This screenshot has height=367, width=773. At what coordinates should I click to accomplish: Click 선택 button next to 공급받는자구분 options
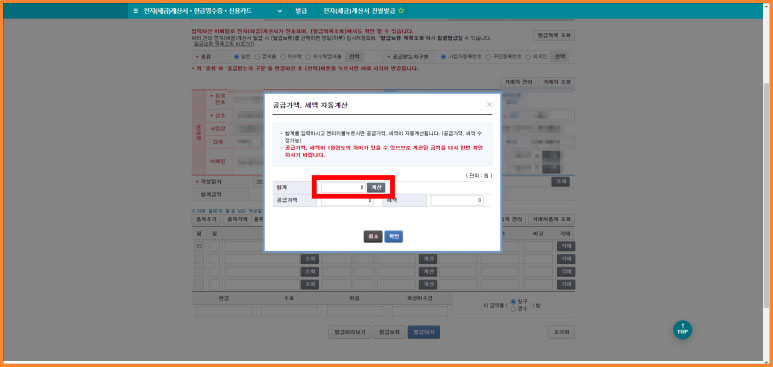pos(560,57)
